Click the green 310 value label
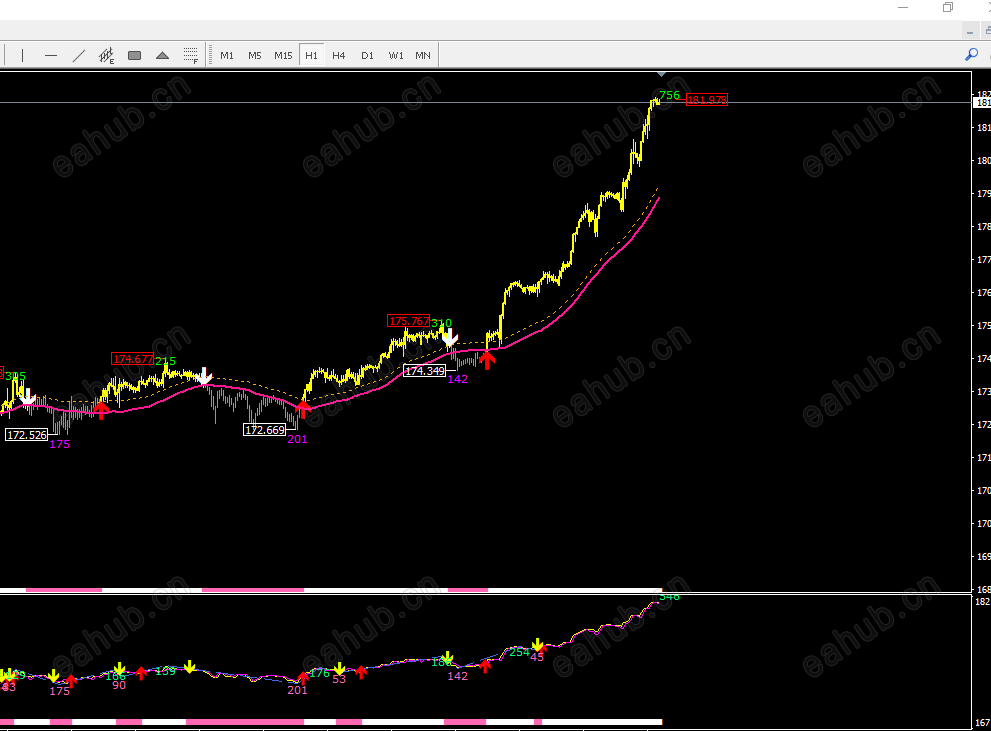991x731 pixels. click(x=442, y=323)
